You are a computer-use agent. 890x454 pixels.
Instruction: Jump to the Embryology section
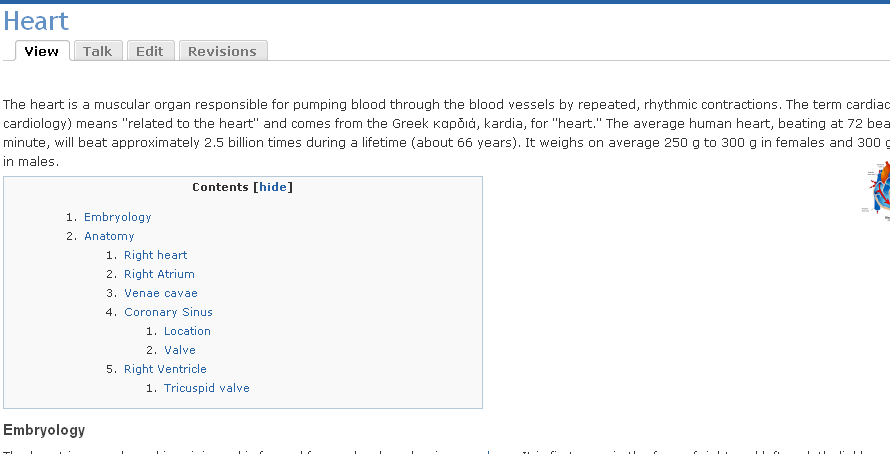117,217
